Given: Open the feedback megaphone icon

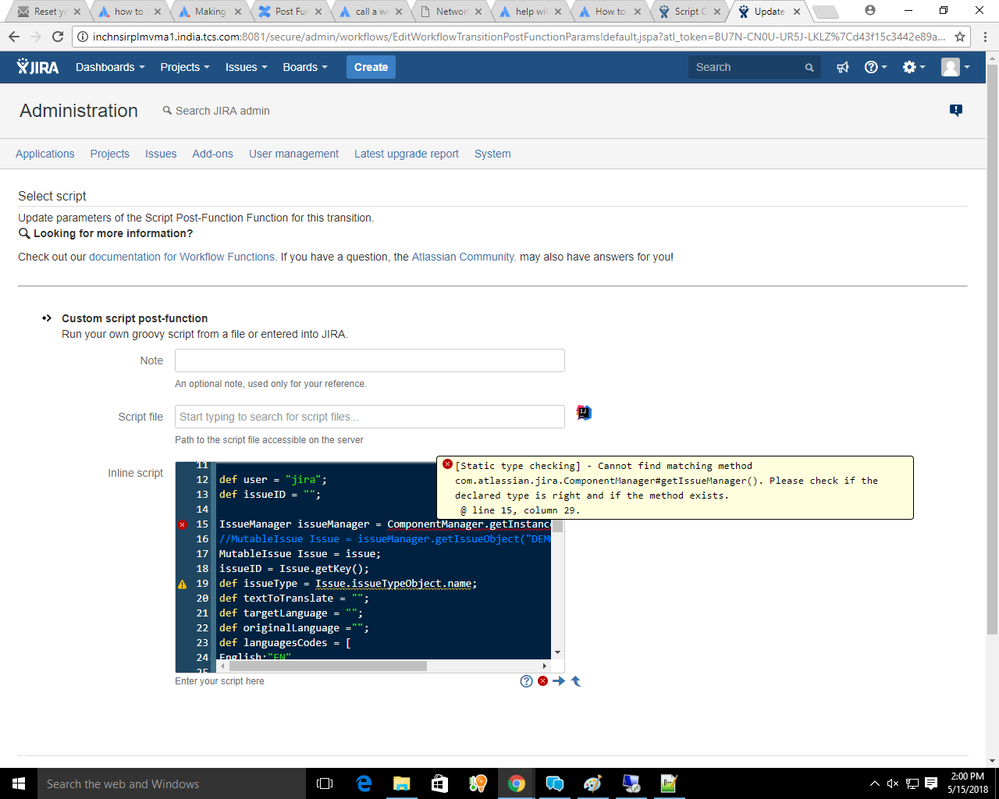Looking at the screenshot, I should 842,67.
